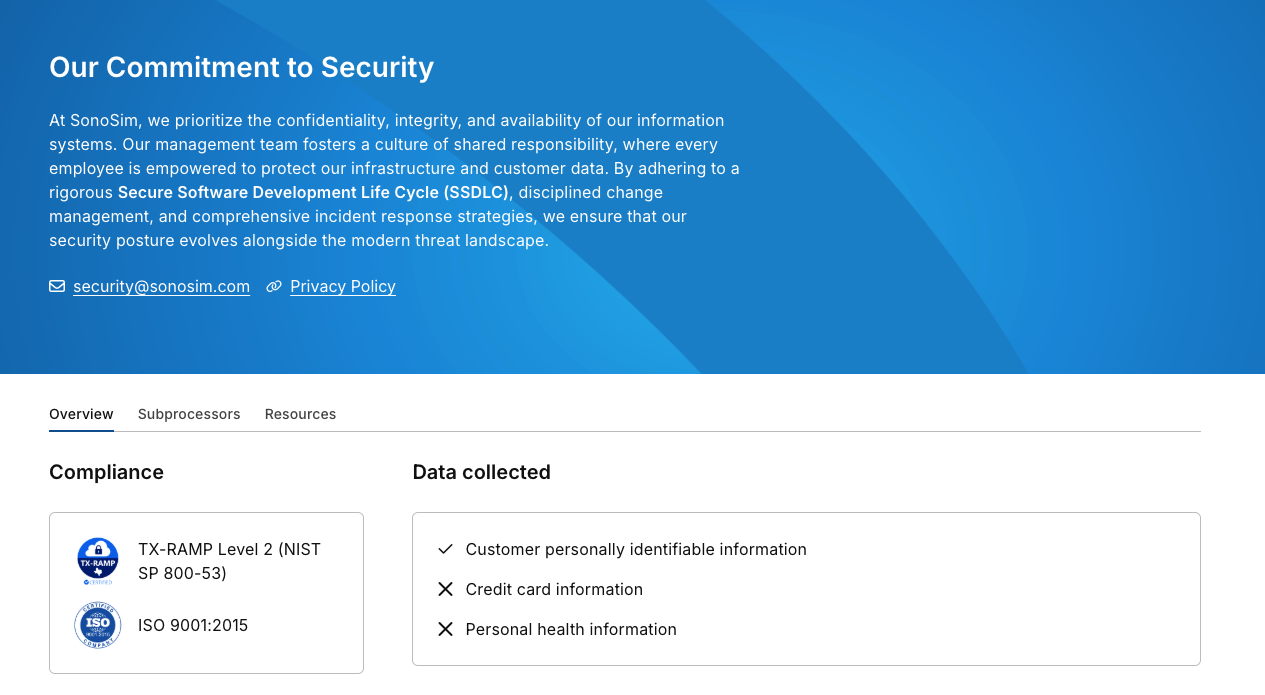Image resolution: width=1265 pixels, height=695 pixels.
Task: Open the Privacy Policy link
Action: 343,286
